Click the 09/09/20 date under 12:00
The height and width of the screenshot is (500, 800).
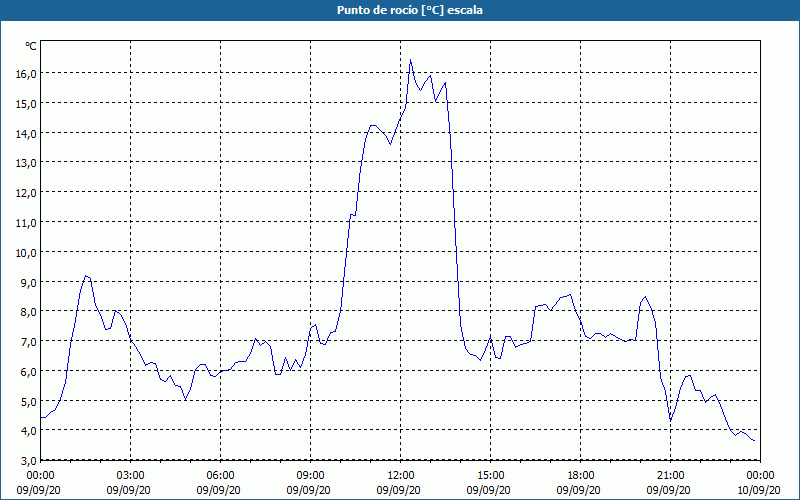[x=399, y=490]
